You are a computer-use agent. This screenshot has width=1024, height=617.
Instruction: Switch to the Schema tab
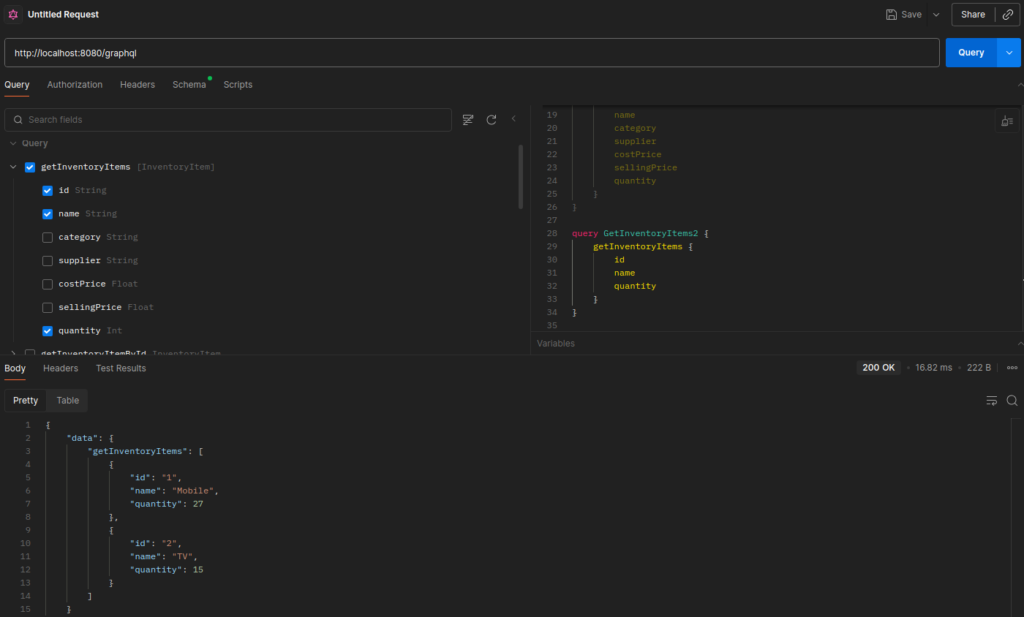(189, 84)
